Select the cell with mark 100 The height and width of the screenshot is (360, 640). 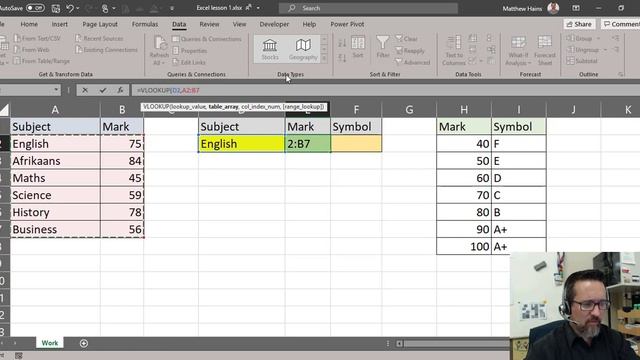[464, 247]
